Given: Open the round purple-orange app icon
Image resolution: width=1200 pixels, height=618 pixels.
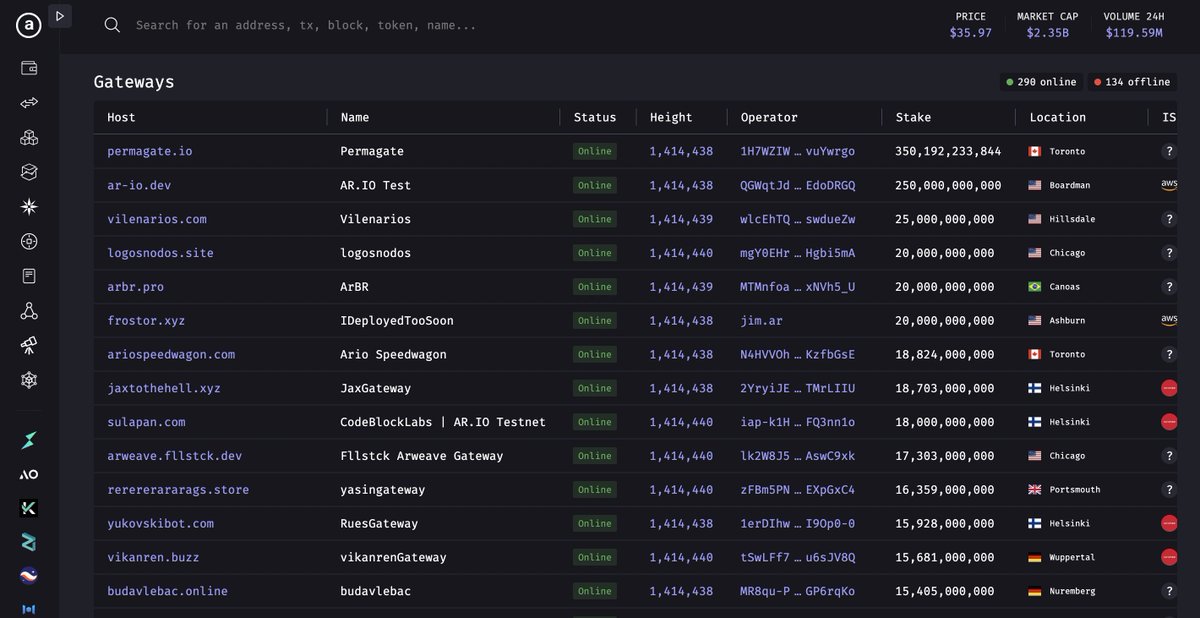Looking at the screenshot, I should [29, 576].
